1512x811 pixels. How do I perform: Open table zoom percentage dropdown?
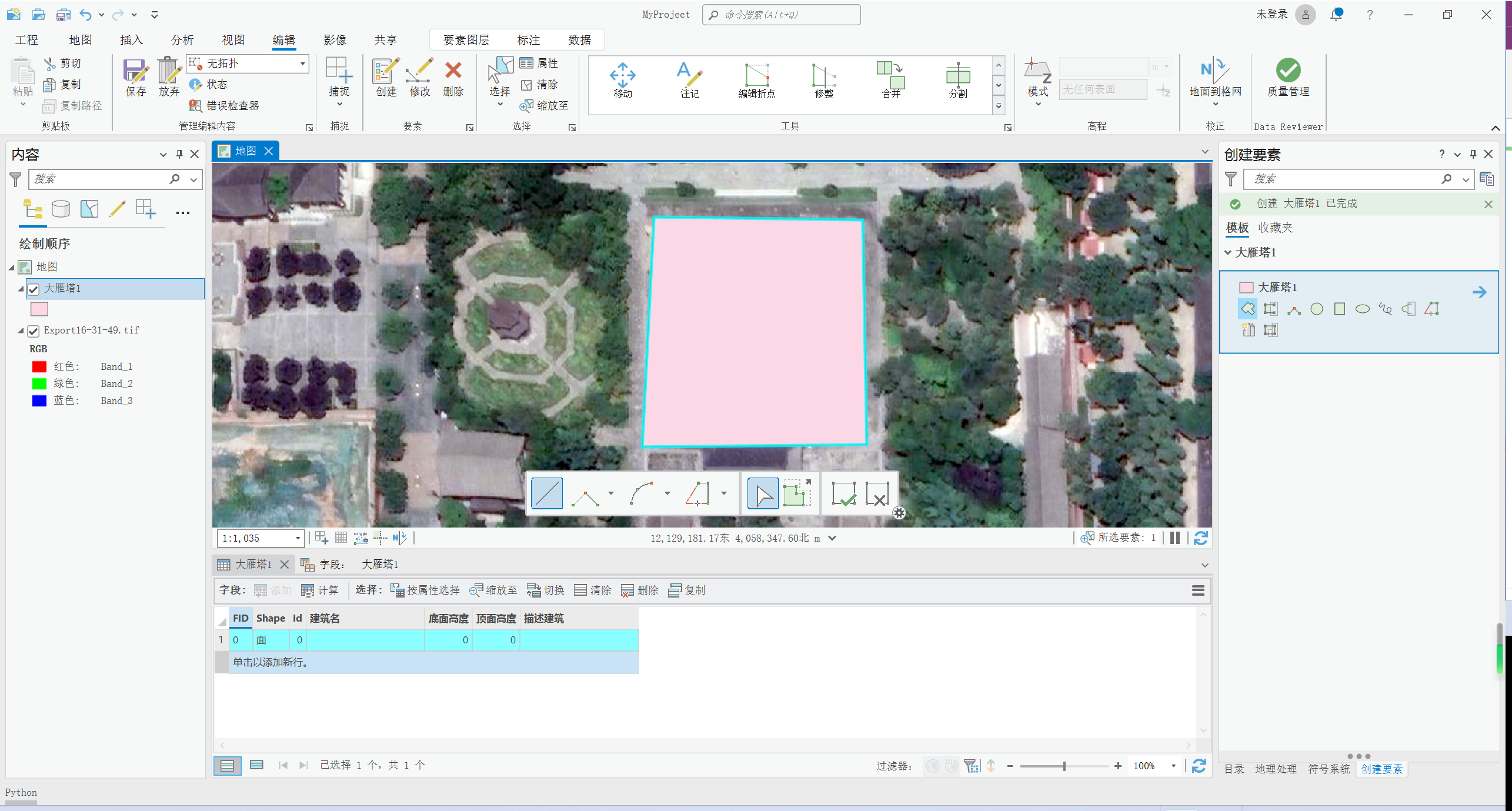click(x=1174, y=766)
